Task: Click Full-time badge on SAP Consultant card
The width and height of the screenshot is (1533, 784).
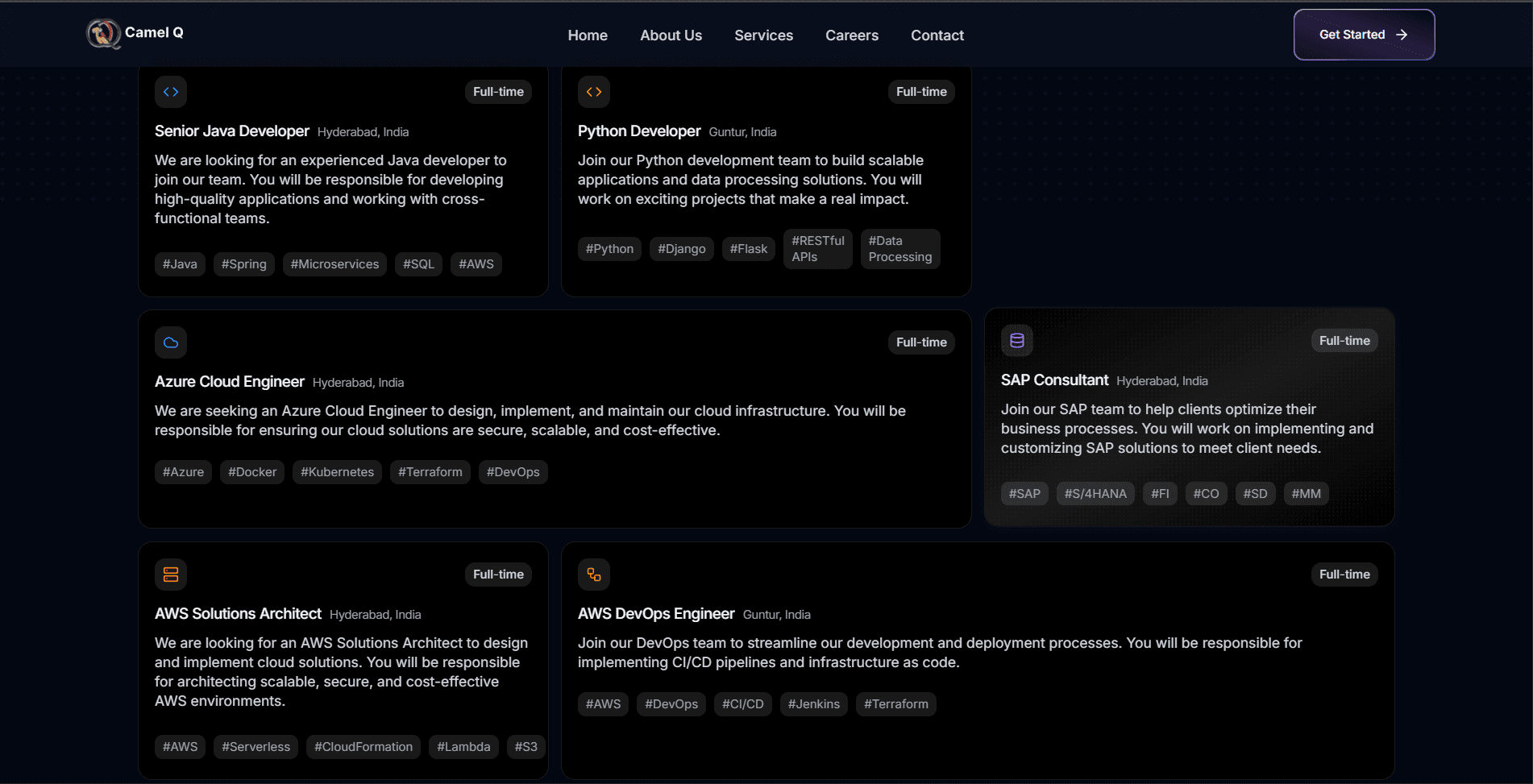Action: (1344, 341)
